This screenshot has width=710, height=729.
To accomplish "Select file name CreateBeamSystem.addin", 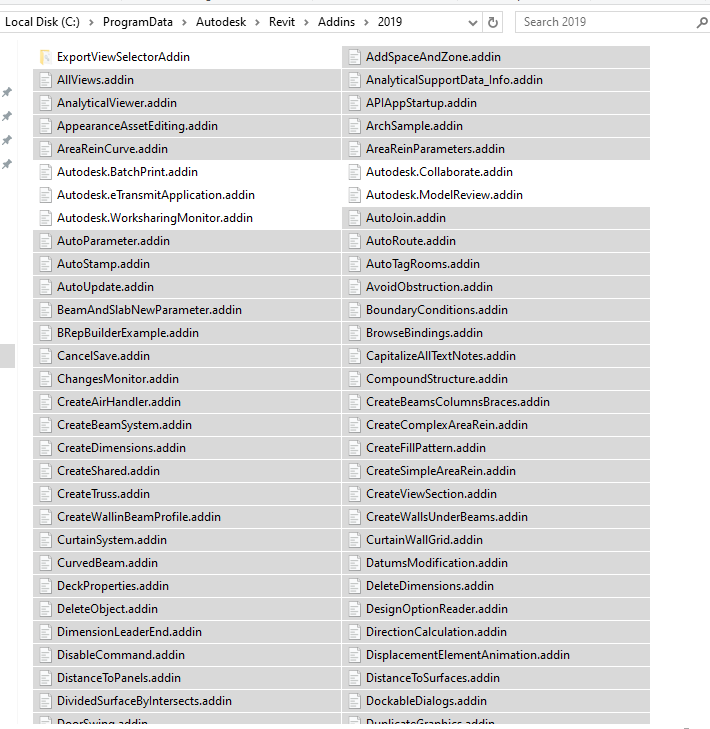I will point(124,425).
